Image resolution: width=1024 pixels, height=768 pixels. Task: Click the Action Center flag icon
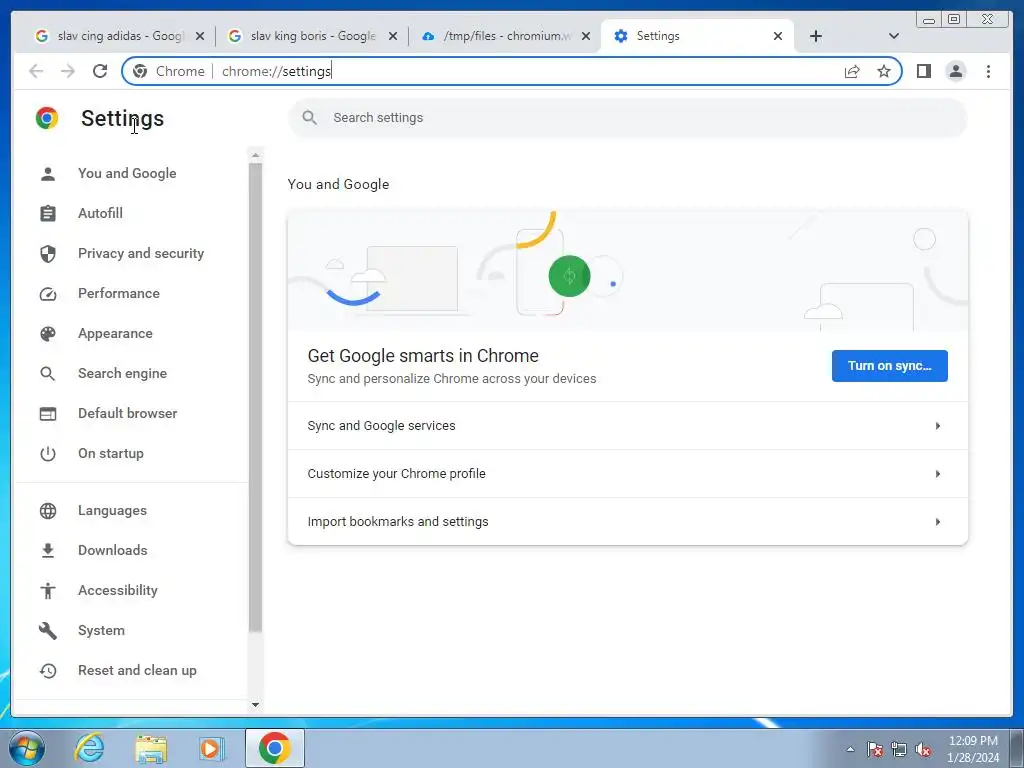874,750
